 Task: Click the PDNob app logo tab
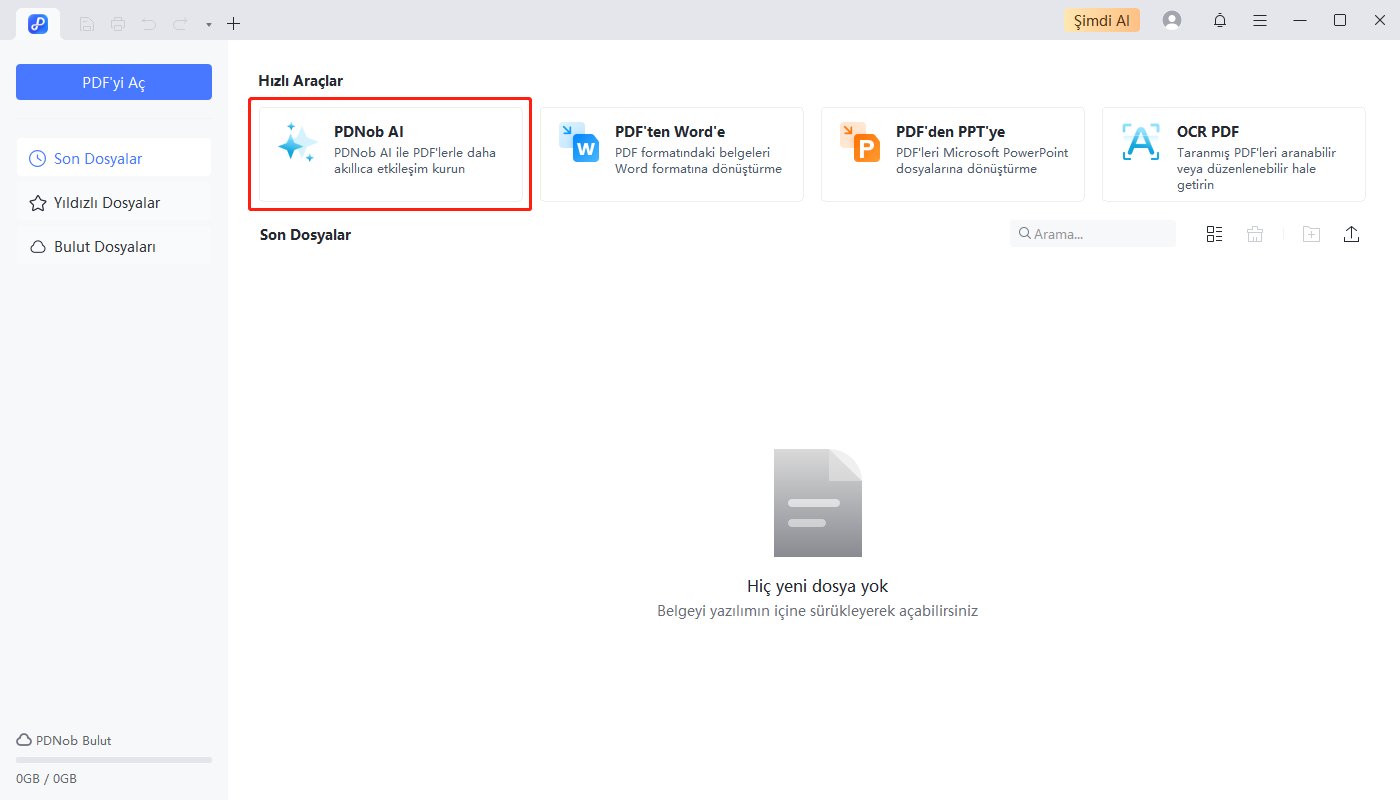(x=38, y=24)
